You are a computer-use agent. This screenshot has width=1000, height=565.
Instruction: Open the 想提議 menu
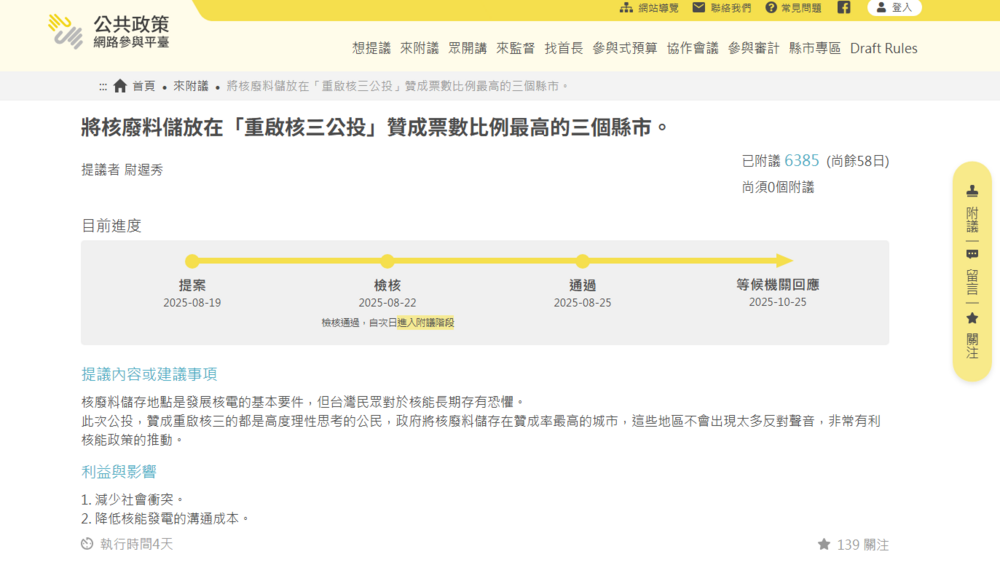coord(371,48)
